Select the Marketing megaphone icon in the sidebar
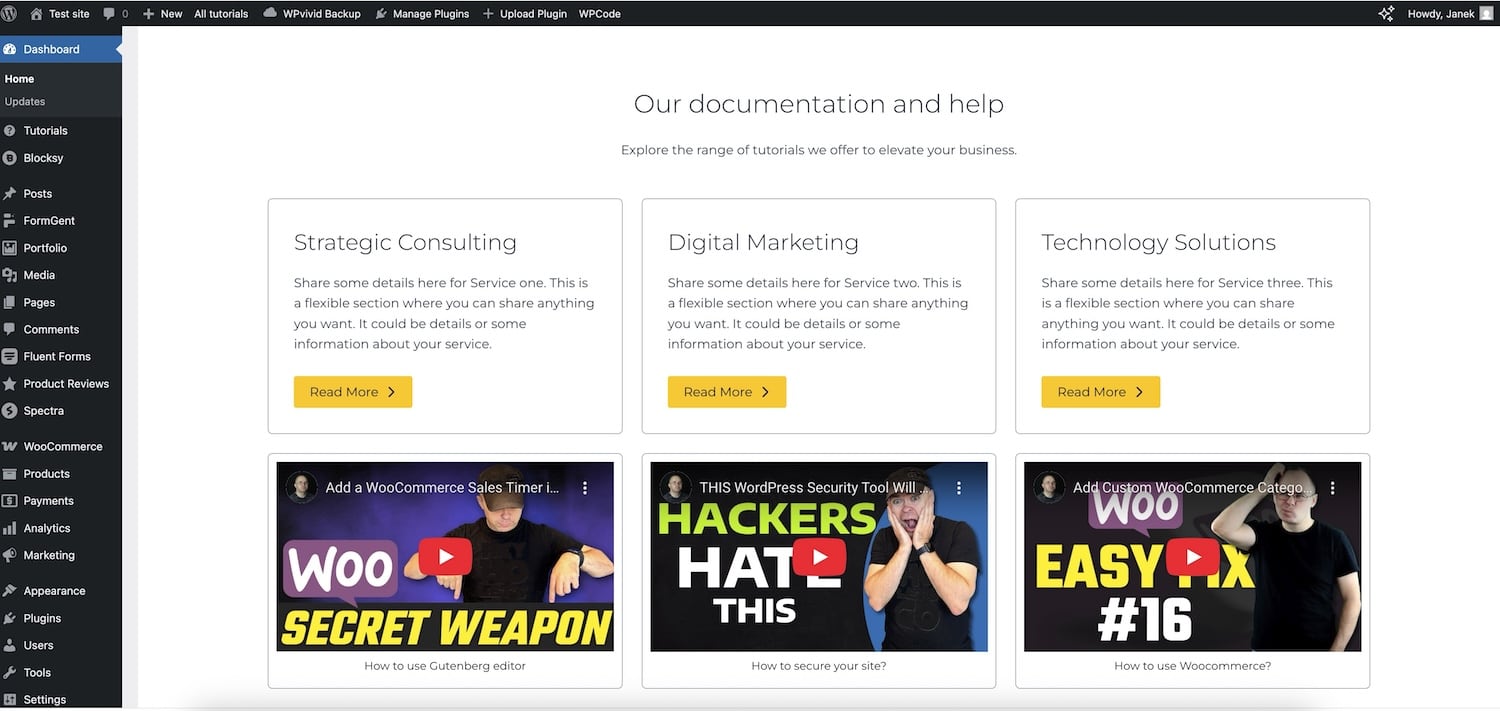The image size is (1500, 711). point(11,555)
